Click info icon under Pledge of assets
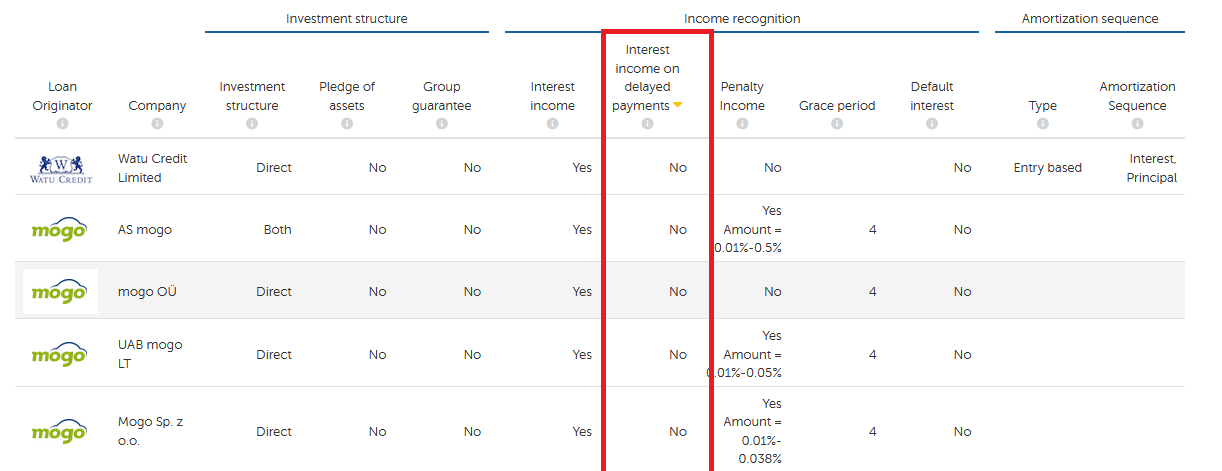Image resolution: width=1222 pixels, height=471 pixels. coord(347,124)
